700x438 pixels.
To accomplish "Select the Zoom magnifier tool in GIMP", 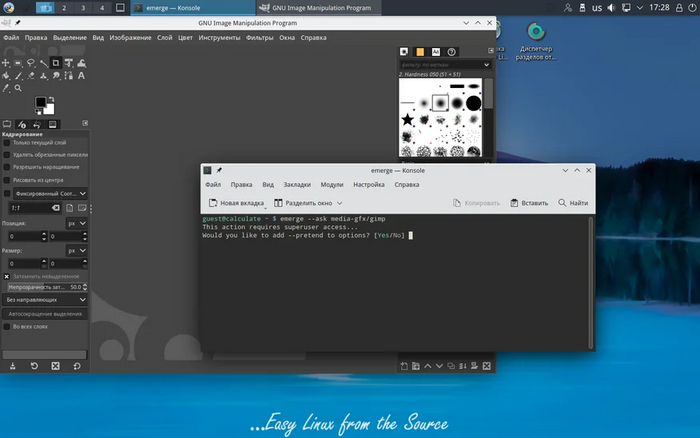I will tap(18, 88).
